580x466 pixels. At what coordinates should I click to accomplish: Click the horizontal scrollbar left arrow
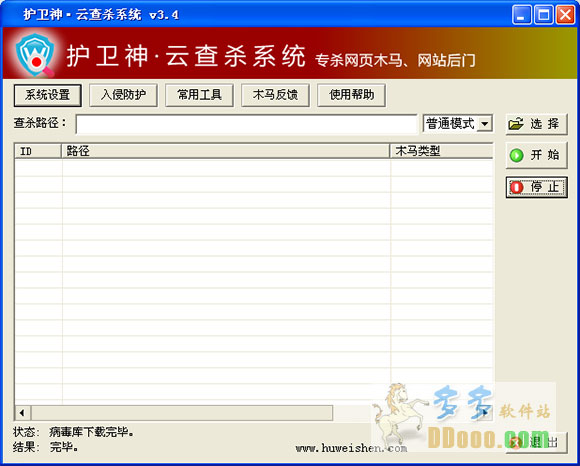coord(23,413)
